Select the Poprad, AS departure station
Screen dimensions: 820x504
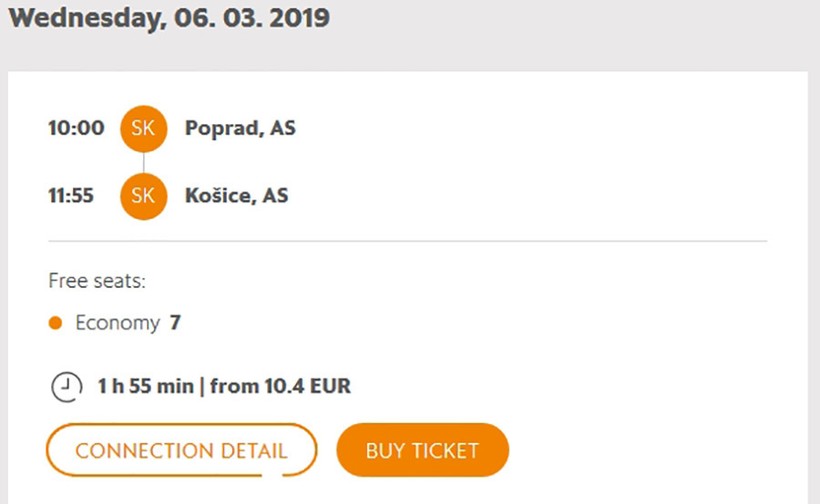(240, 129)
